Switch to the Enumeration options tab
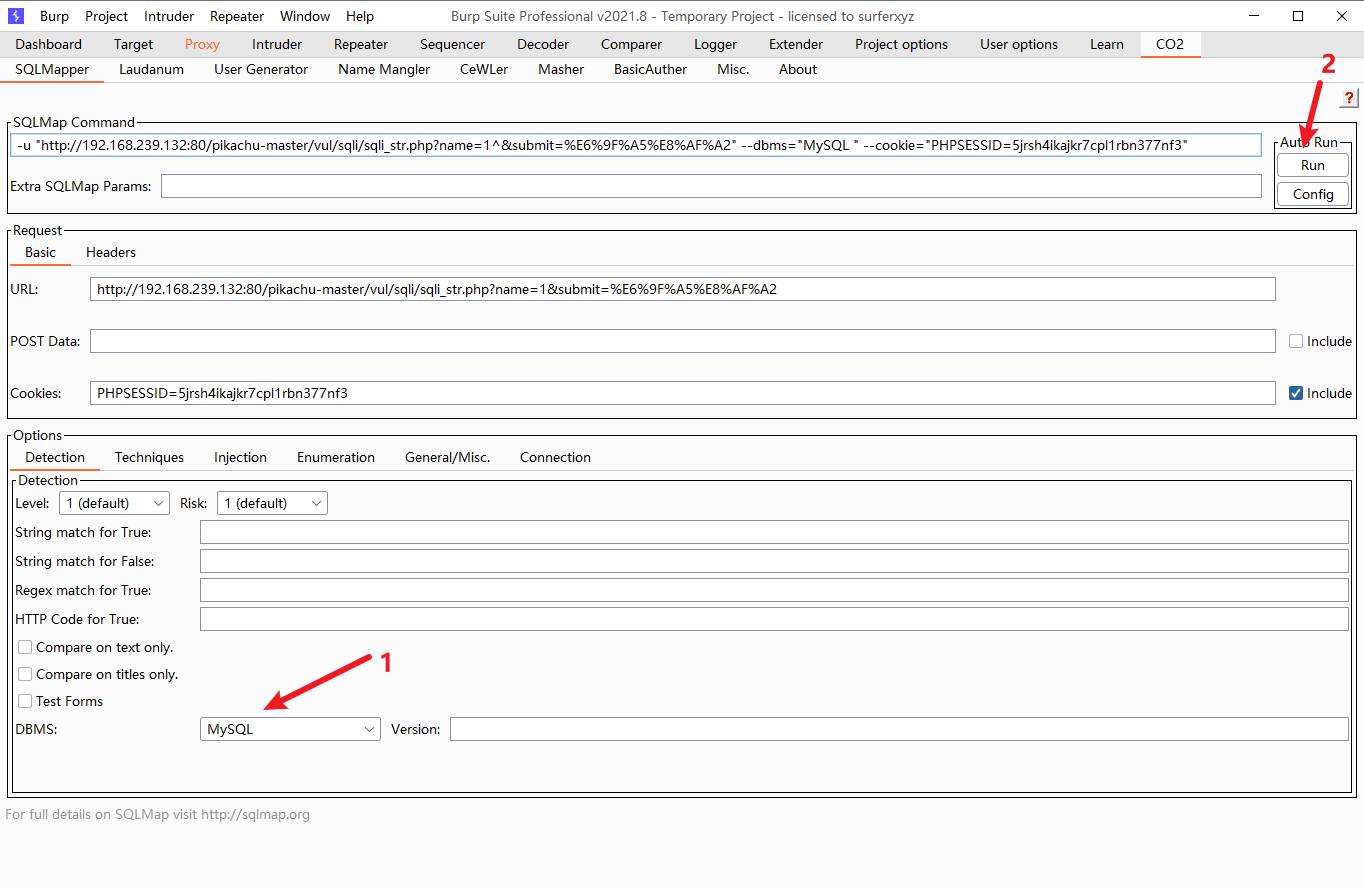Image resolution: width=1364 pixels, height=887 pixels. tap(336, 457)
